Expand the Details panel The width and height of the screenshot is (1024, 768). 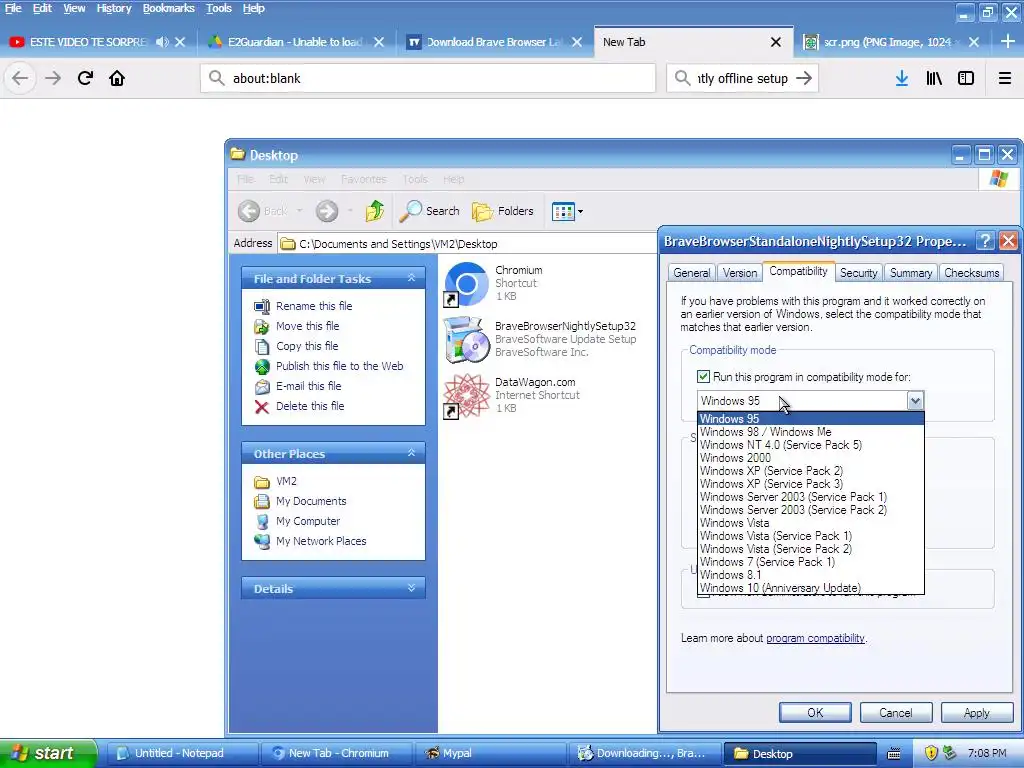point(411,588)
